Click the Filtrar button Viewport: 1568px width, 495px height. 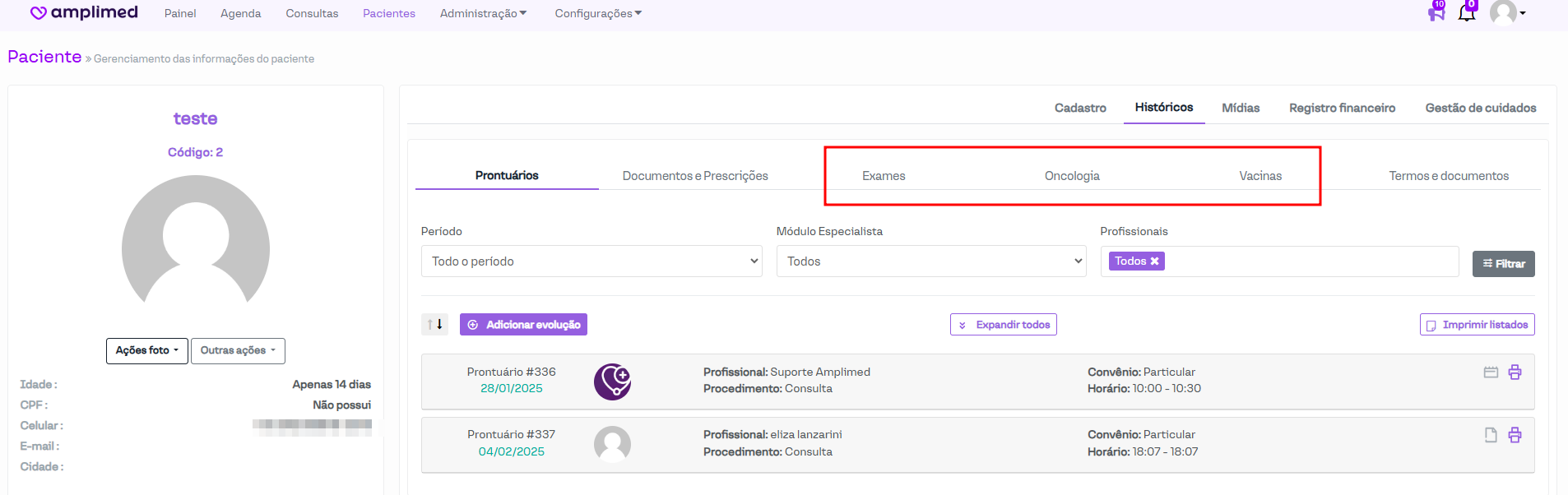(x=1503, y=264)
